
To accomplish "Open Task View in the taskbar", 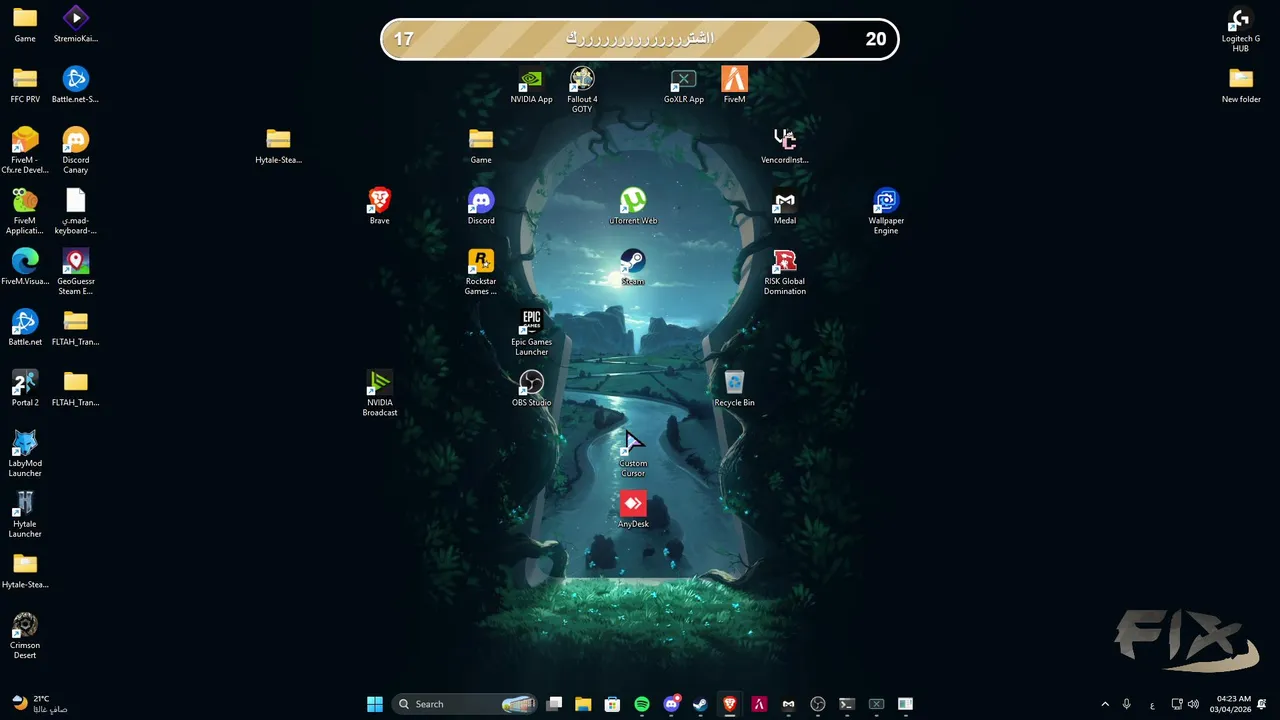I will 554,704.
